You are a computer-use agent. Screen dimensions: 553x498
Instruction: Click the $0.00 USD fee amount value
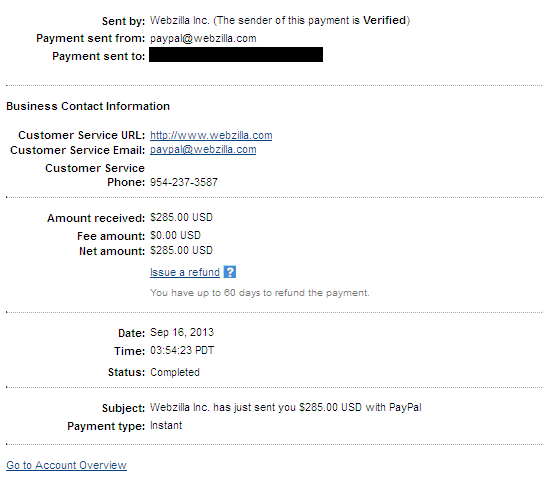pyautogui.click(x=175, y=235)
